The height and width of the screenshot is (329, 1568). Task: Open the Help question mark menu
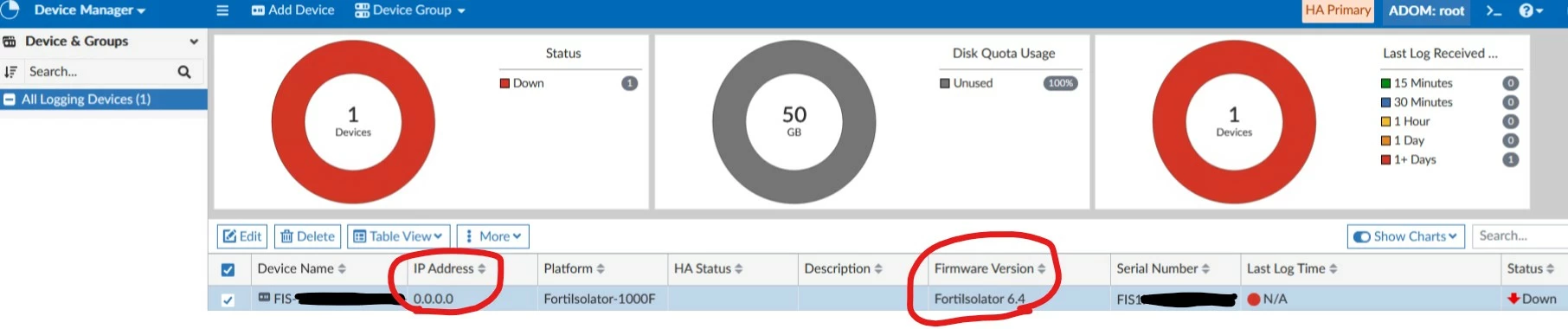tap(1531, 10)
